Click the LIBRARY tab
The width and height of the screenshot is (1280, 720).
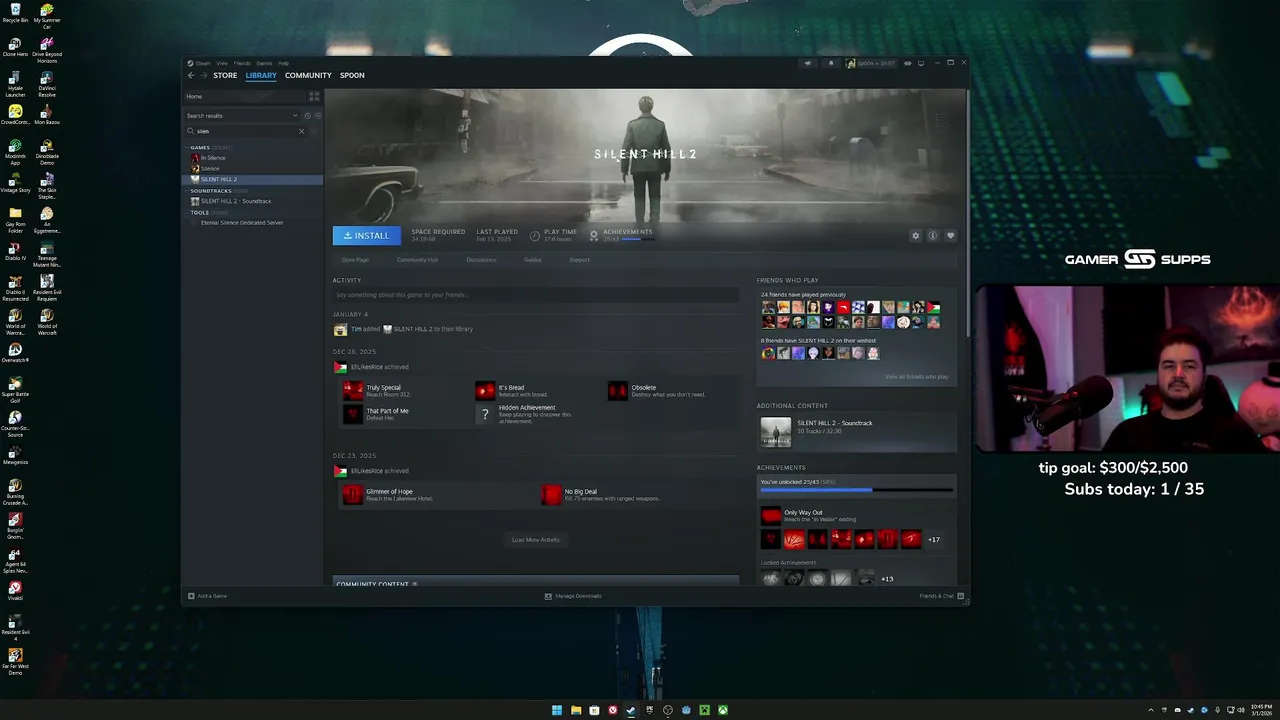(261, 75)
